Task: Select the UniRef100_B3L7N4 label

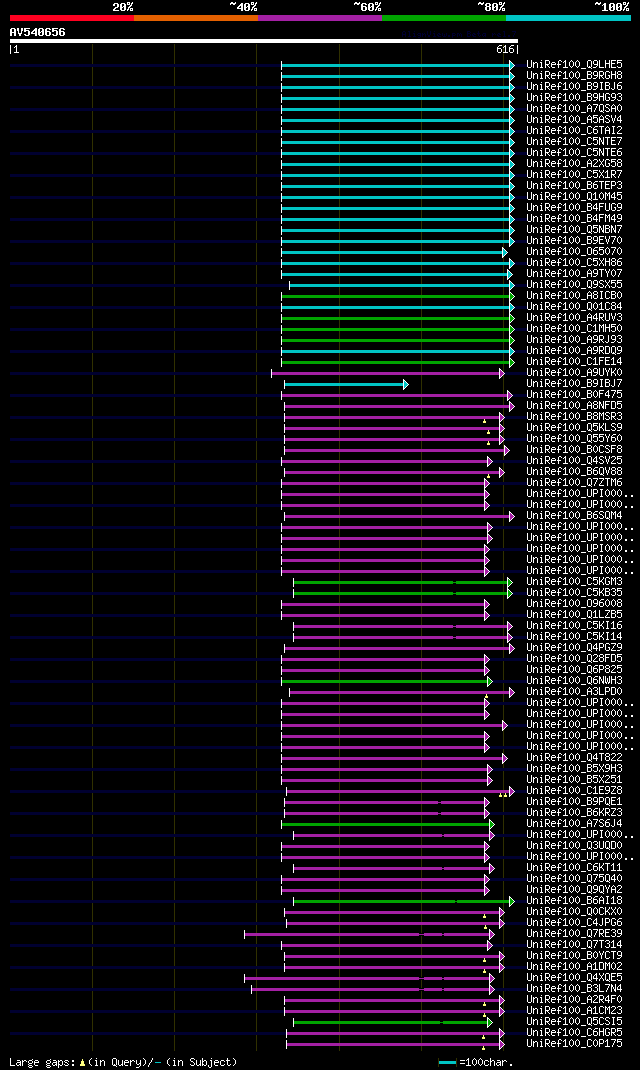Action: click(574, 988)
